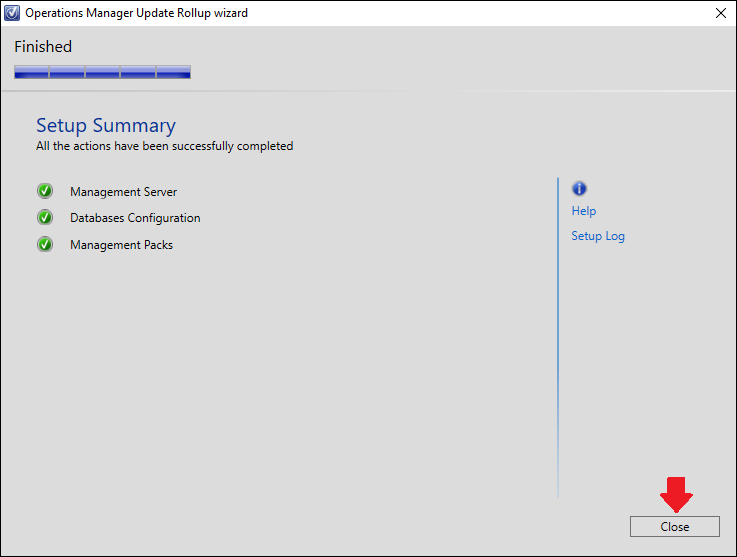Click the green check icon beside Databases Configuration

(x=45, y=218)
